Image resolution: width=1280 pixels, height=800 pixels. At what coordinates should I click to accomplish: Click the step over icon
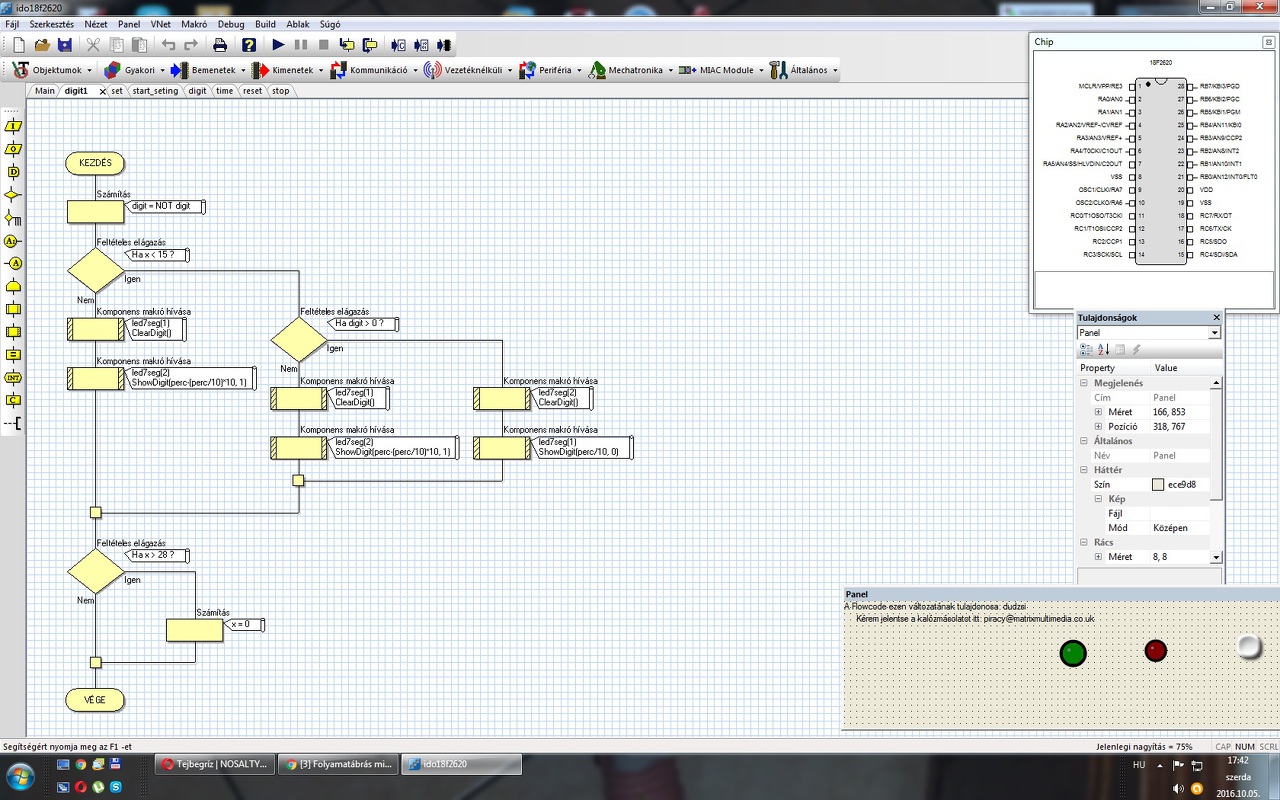(x=370, y=45)
